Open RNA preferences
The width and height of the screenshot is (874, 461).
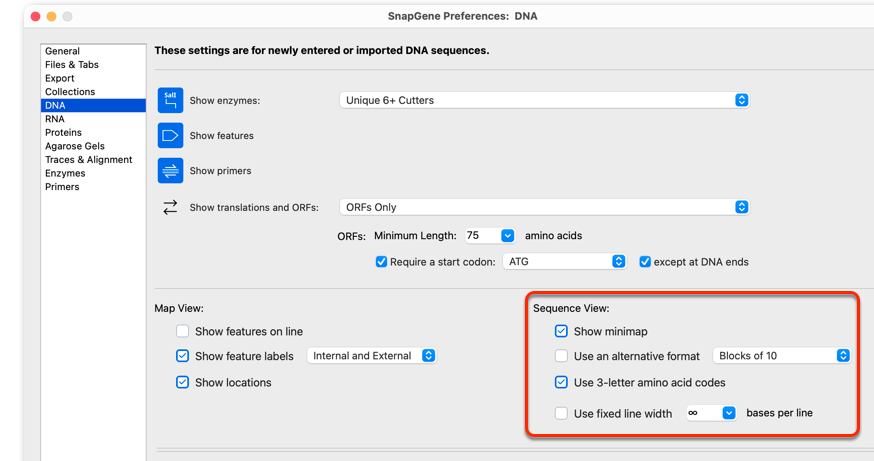[93, 119]
